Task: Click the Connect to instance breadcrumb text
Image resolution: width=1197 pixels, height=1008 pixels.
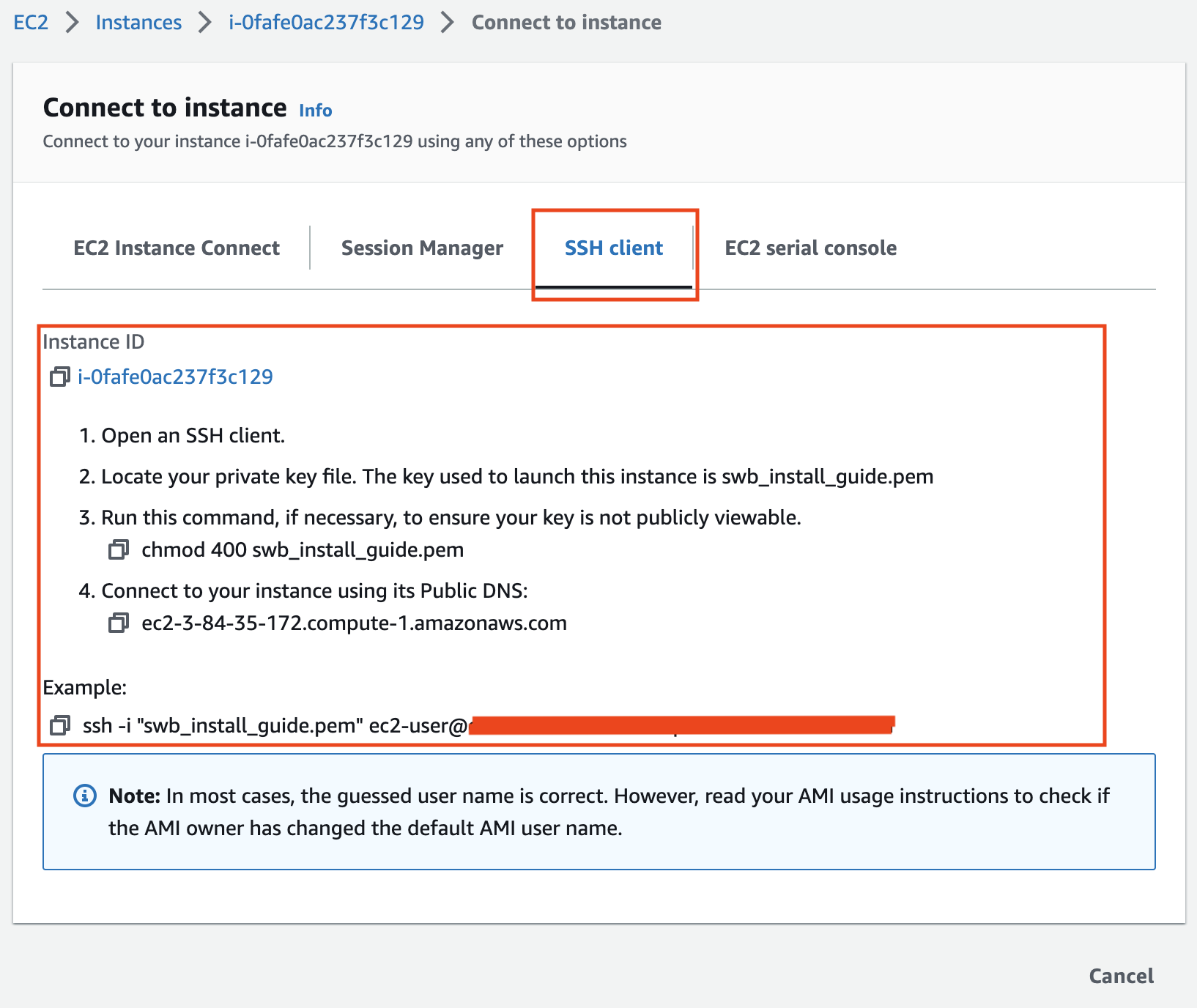Action: (566, 23)
